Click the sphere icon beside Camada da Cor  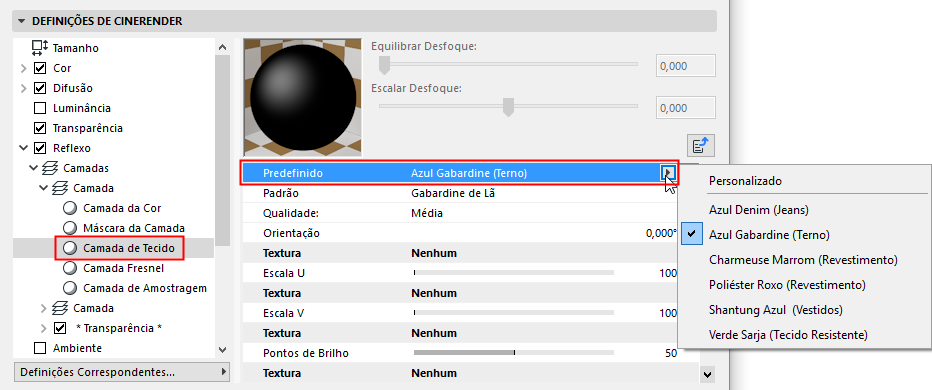click(x=71, y=208)
